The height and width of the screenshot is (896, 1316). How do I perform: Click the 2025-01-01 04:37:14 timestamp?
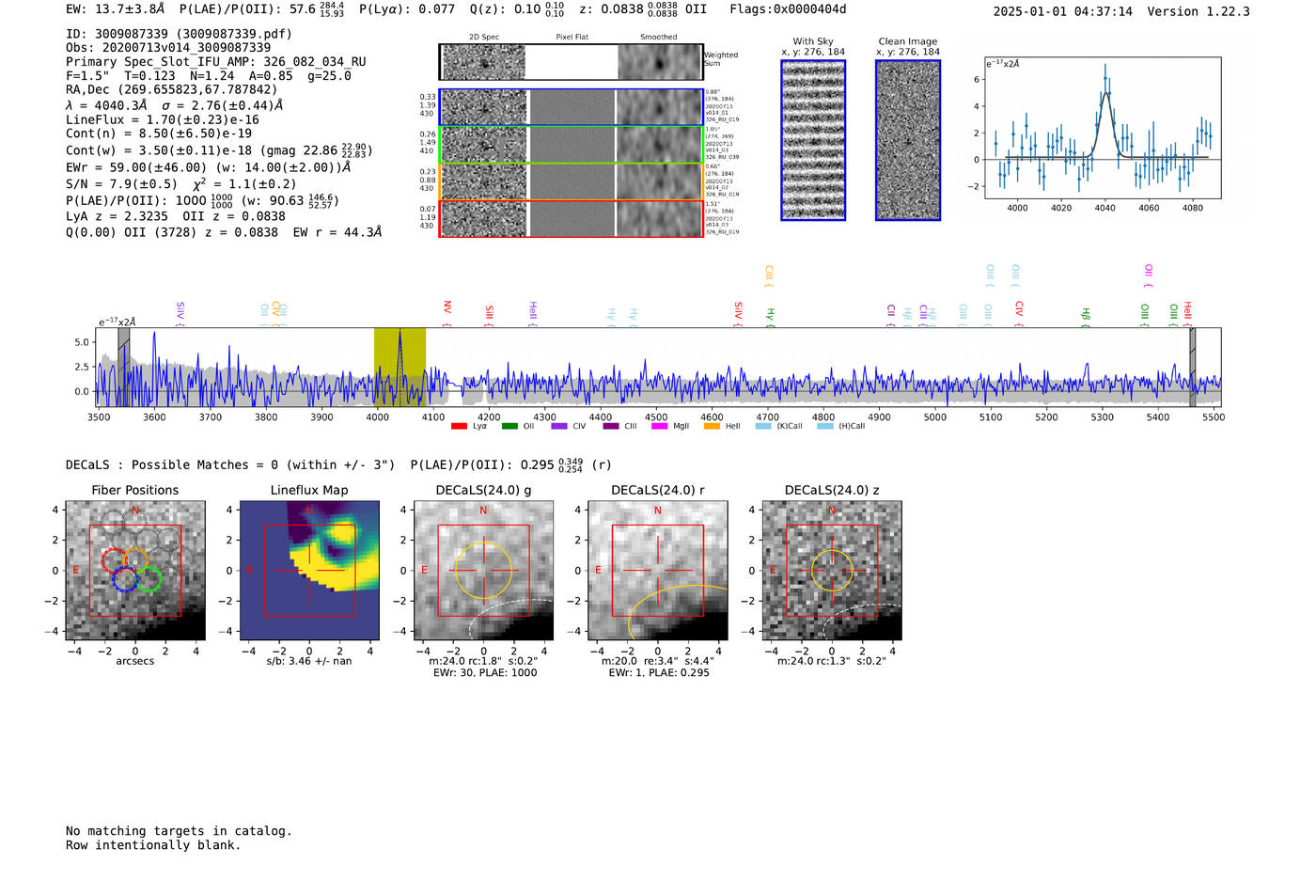[1063, 11]
